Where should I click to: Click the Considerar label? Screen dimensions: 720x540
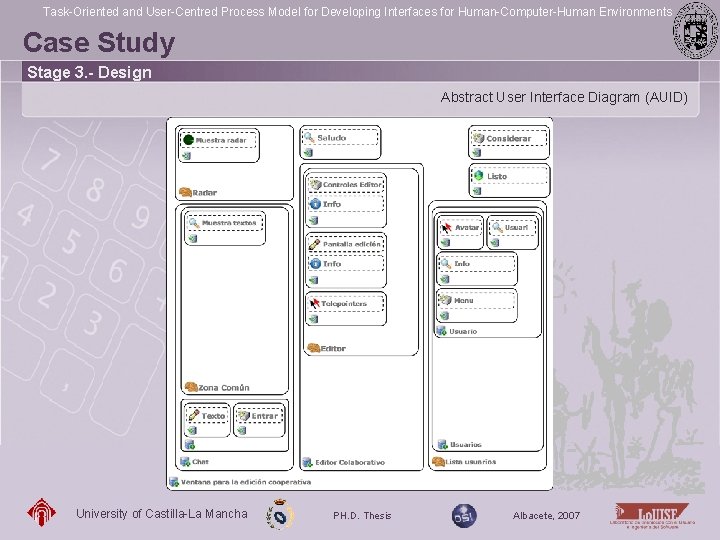pyautogui.click(x=508, y=138)
